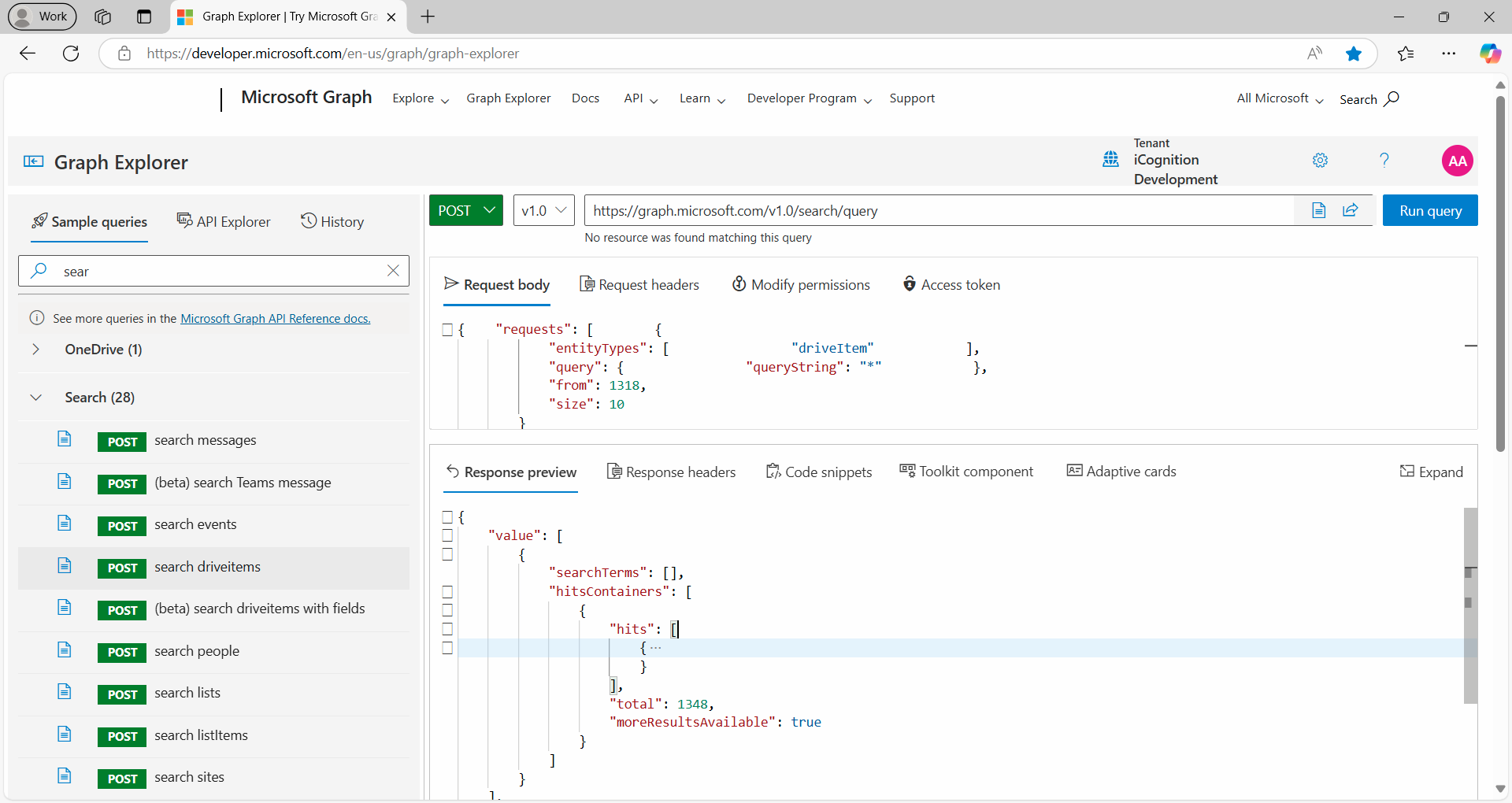Screen dimensions: 1512x803
Task: Open the Copilot icon in browser
Action: tap(1490, 54)
